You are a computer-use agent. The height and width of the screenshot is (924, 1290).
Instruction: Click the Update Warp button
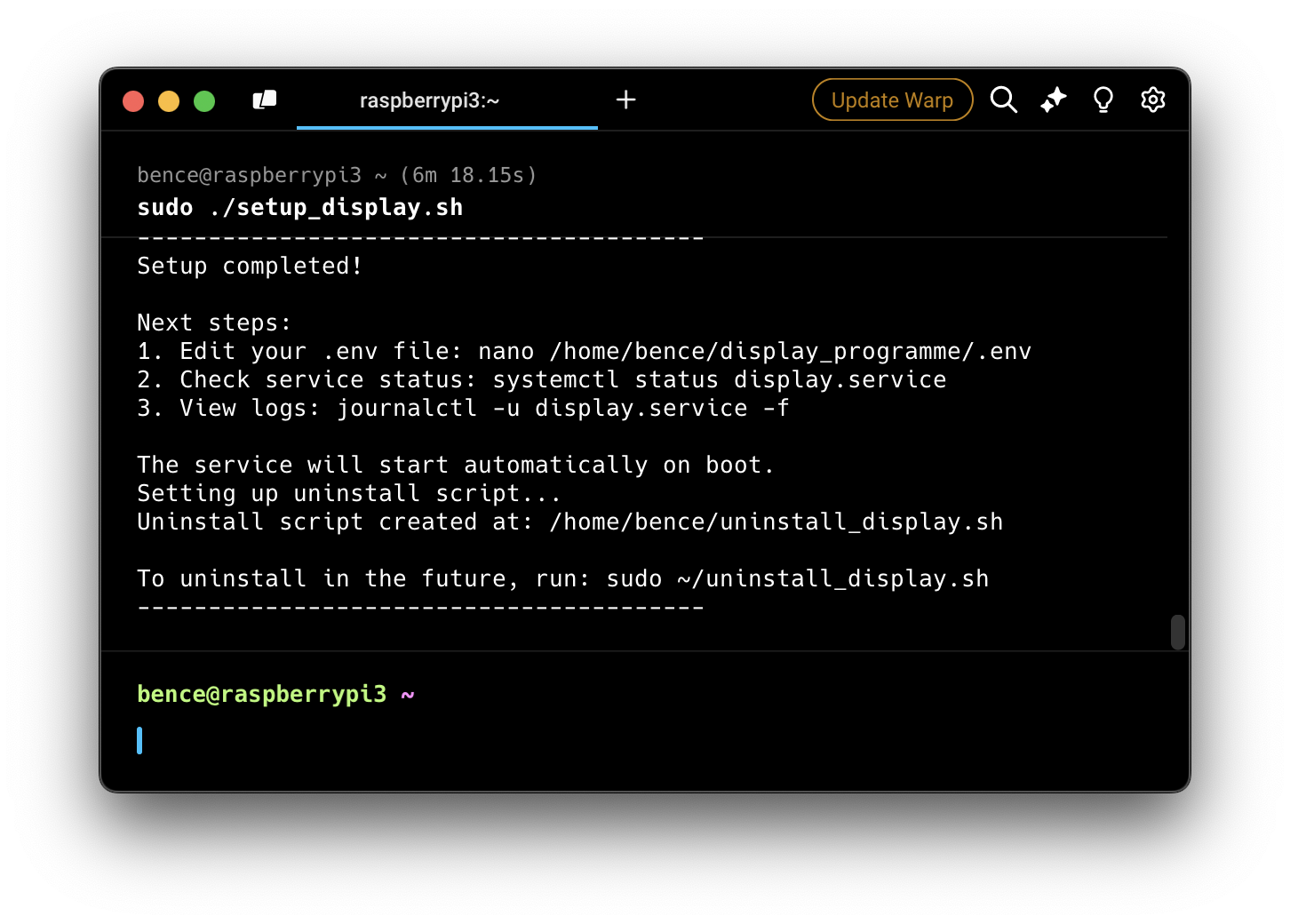(x=892, y=100)
